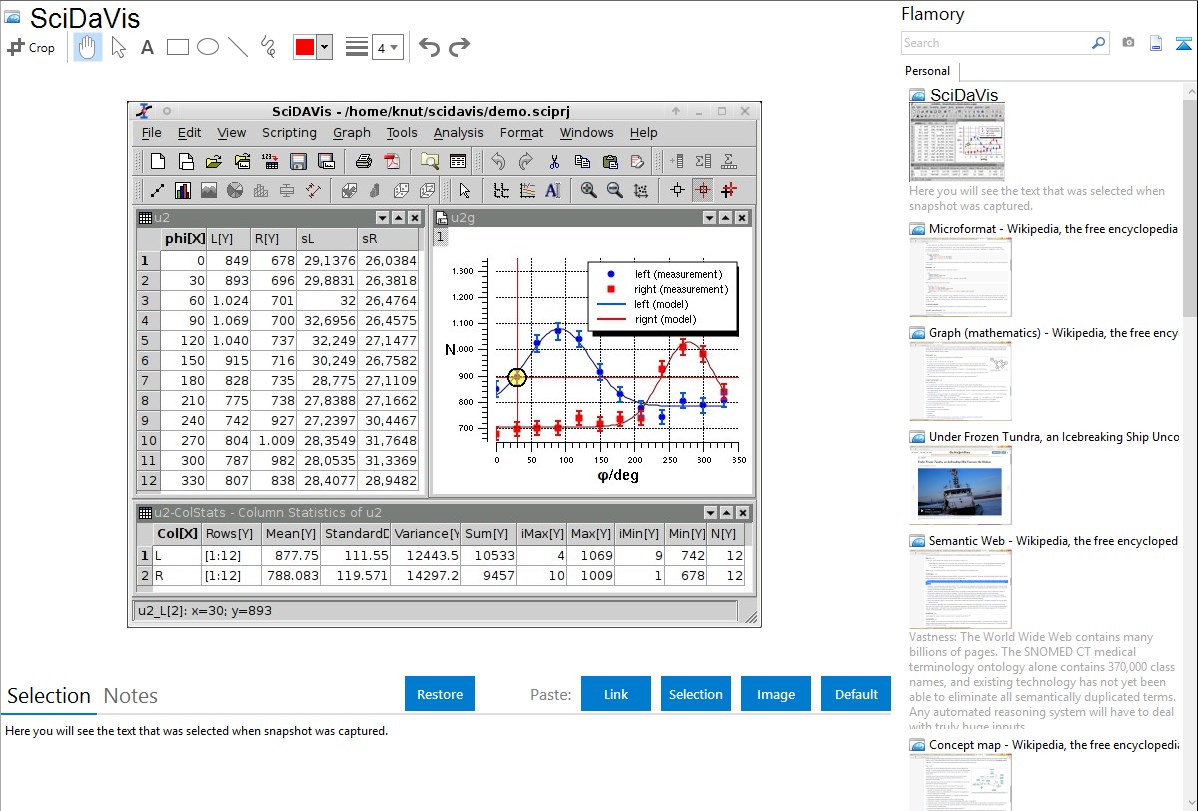Image resolution: width=1198 pixels, height=811 pixels.
Task: Open the Graph menu in SciDAVis
Action: click(x=351, y=133)
